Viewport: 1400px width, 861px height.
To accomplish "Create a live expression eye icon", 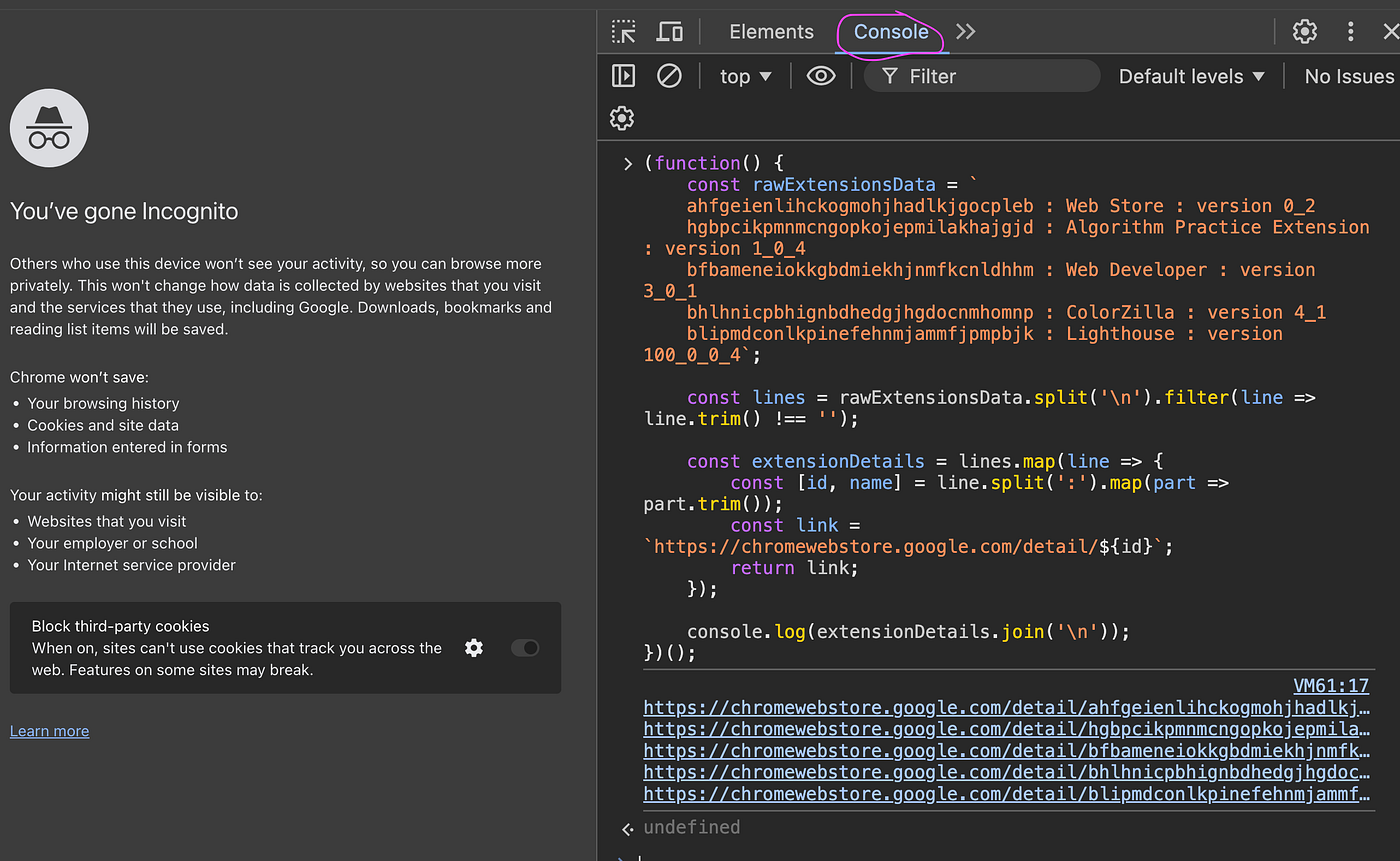I will pyautogui.click(x=821, y=76).
